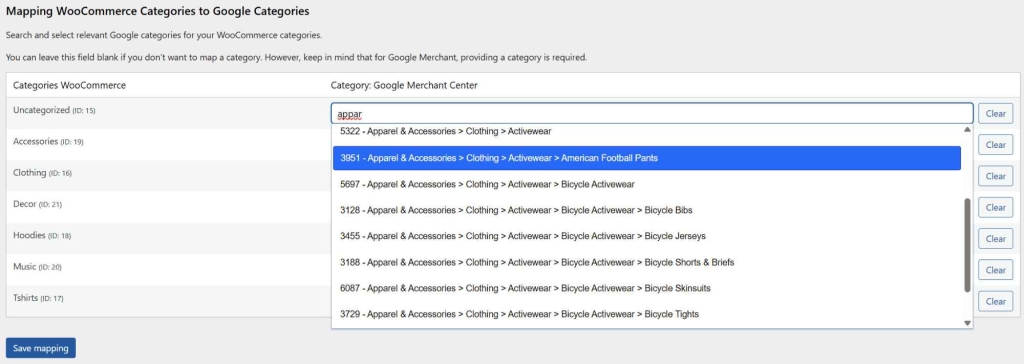Click the dropdown list scroll-up arrow
1024x364 pixels.
coord(967,129)
